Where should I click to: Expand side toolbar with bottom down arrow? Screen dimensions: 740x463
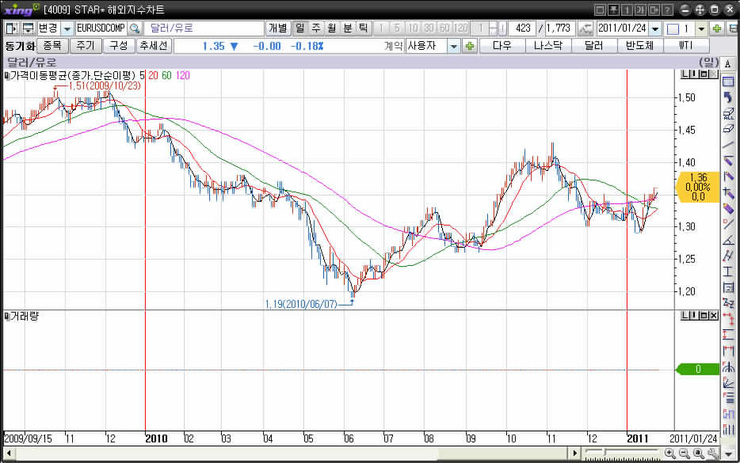pyautogui.click(x=728, y=454)
